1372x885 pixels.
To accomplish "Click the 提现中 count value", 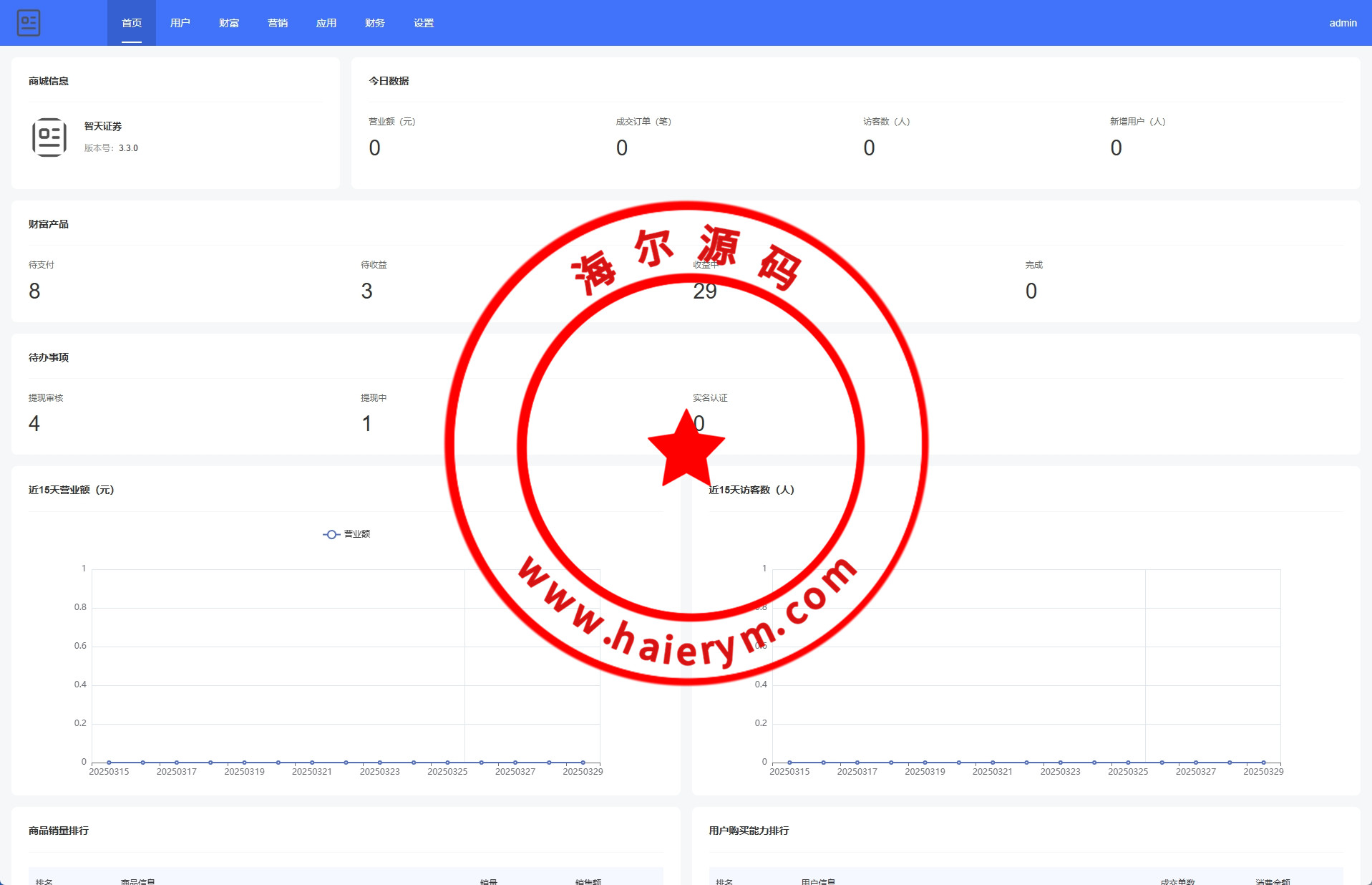I will (x=366, y=424).
